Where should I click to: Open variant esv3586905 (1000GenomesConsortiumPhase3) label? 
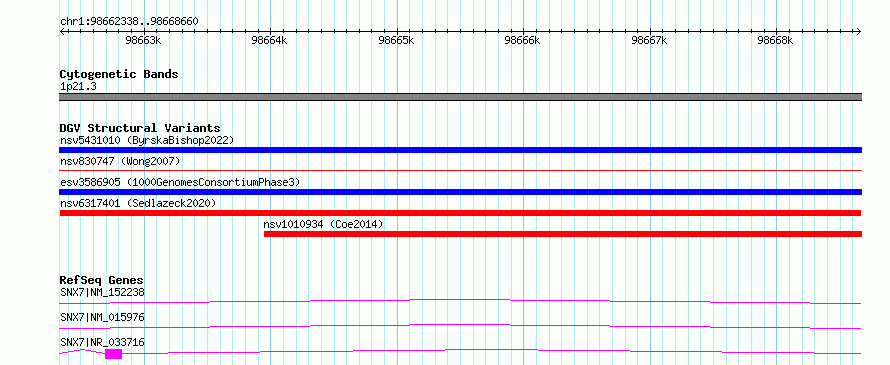[x=180, y=182]
